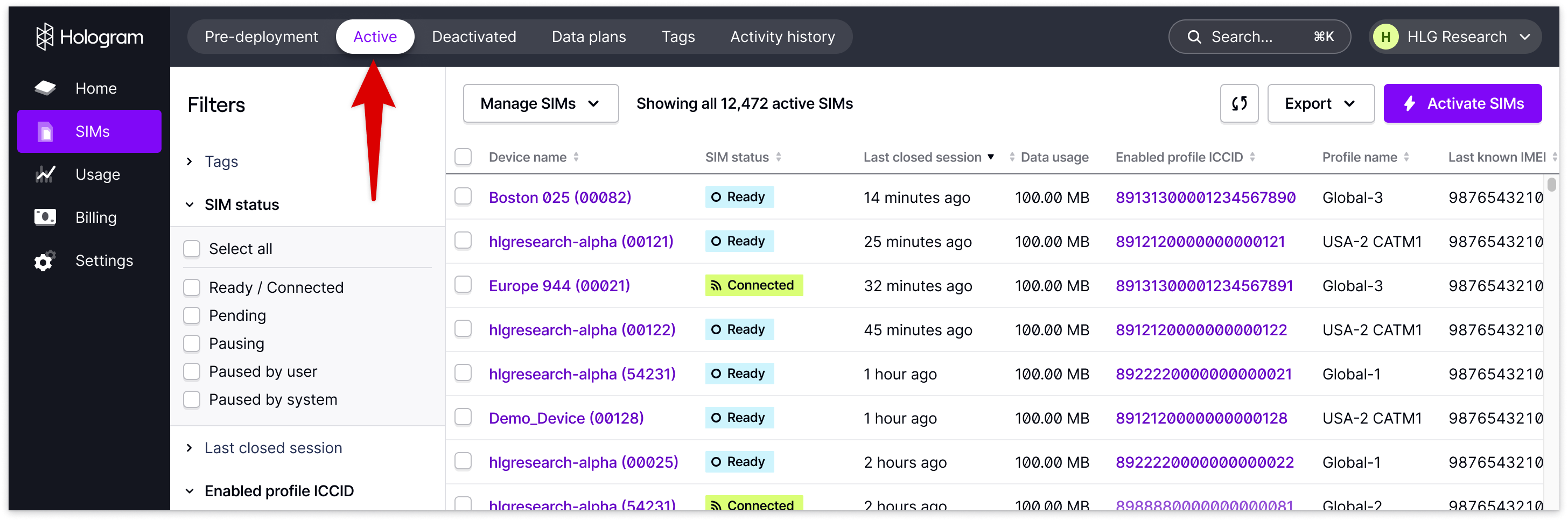The image size is (1568, 521).
Task: Click the HLG Research avatar icon
Action: pyautogui.click(x=1385, y=37)
